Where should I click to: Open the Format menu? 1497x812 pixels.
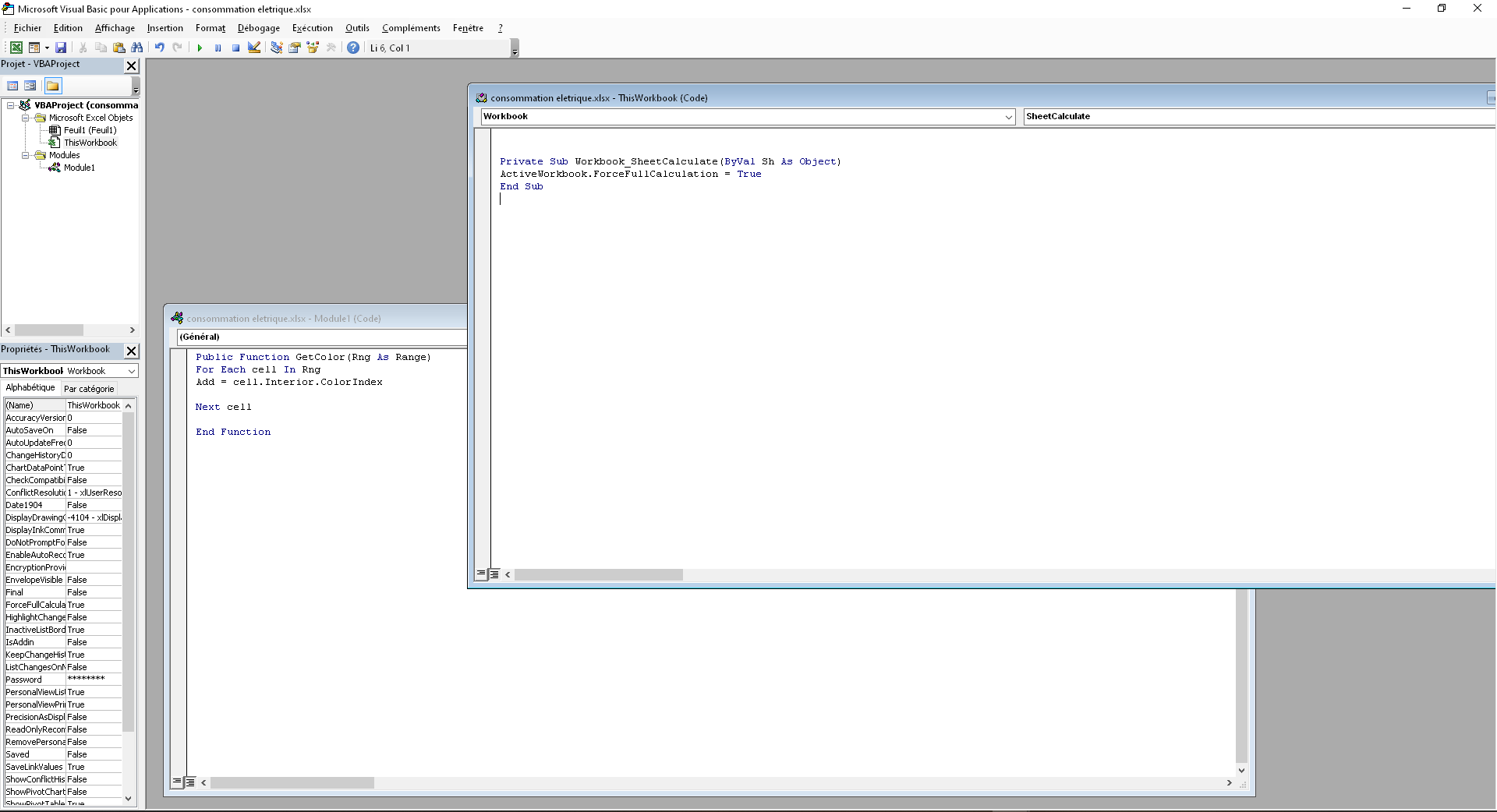(x=211, y=28)
